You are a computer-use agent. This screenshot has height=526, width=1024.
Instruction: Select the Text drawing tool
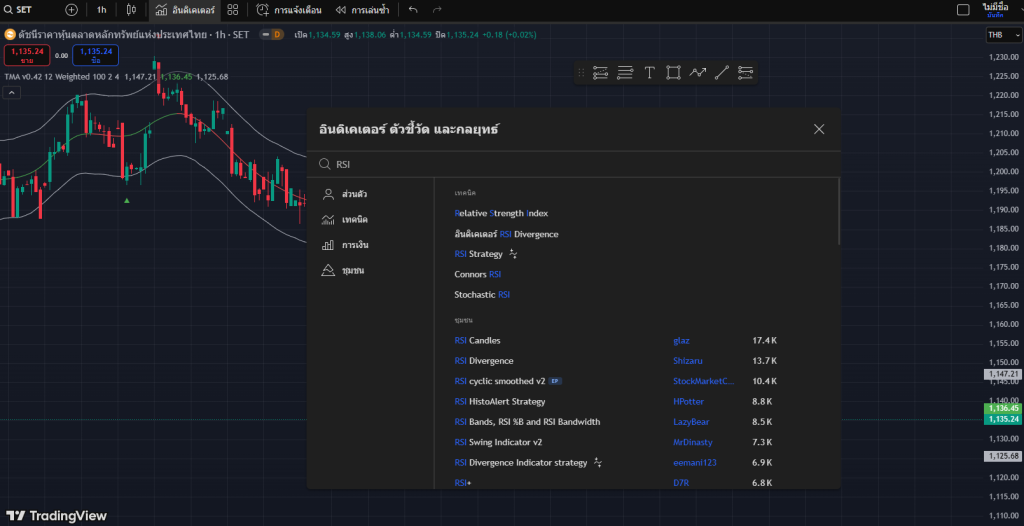point(649,73)
